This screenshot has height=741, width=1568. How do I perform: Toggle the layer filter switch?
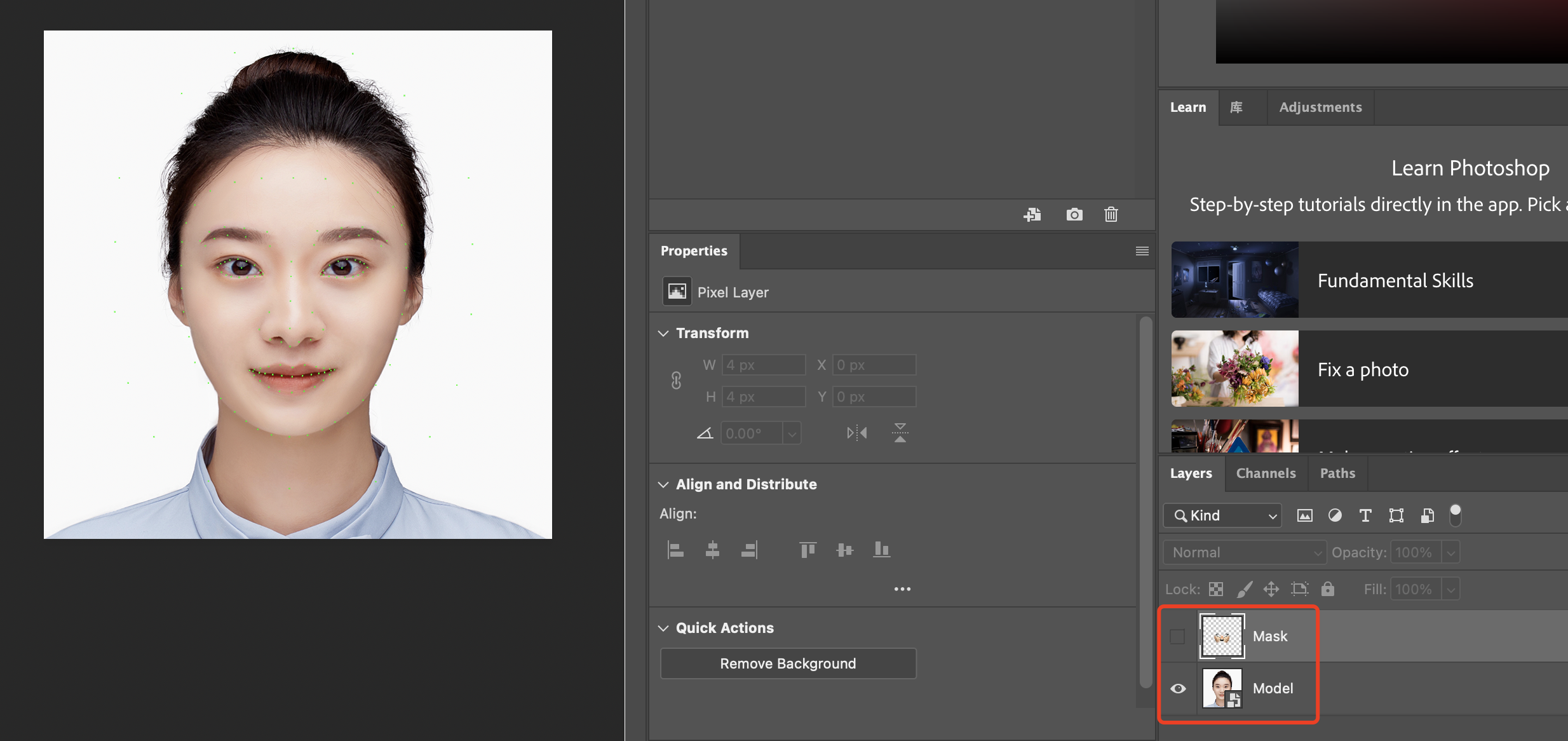pos(1455,515)
